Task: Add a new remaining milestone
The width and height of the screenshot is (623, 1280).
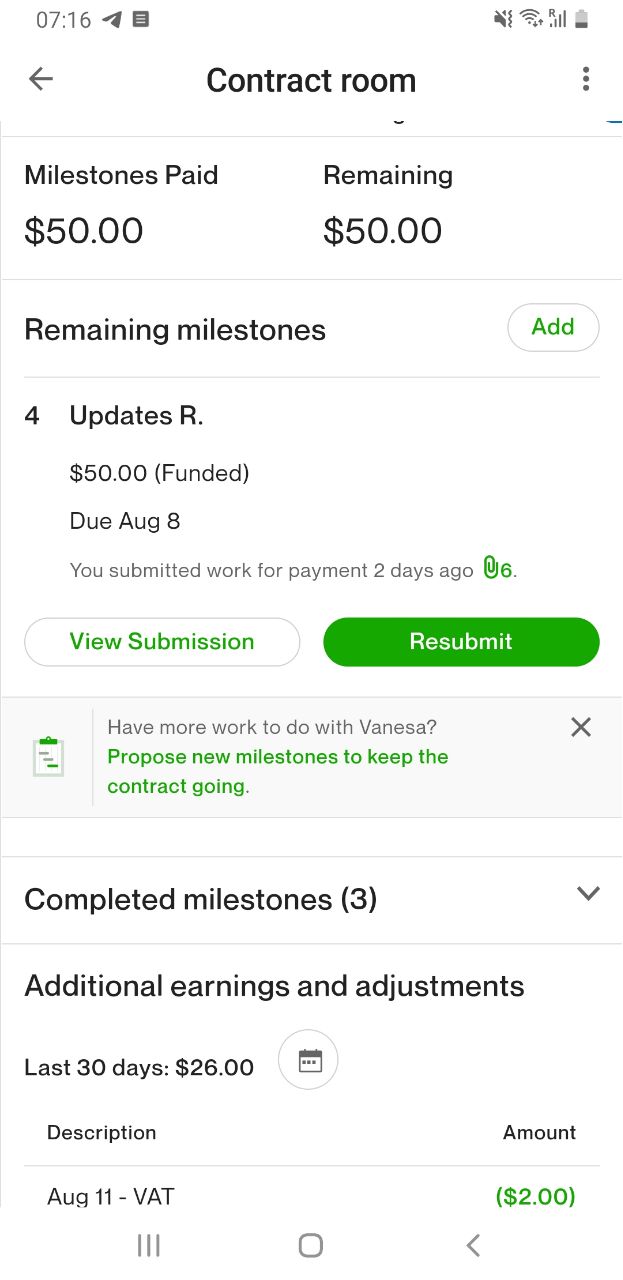Action: [553, 327]
